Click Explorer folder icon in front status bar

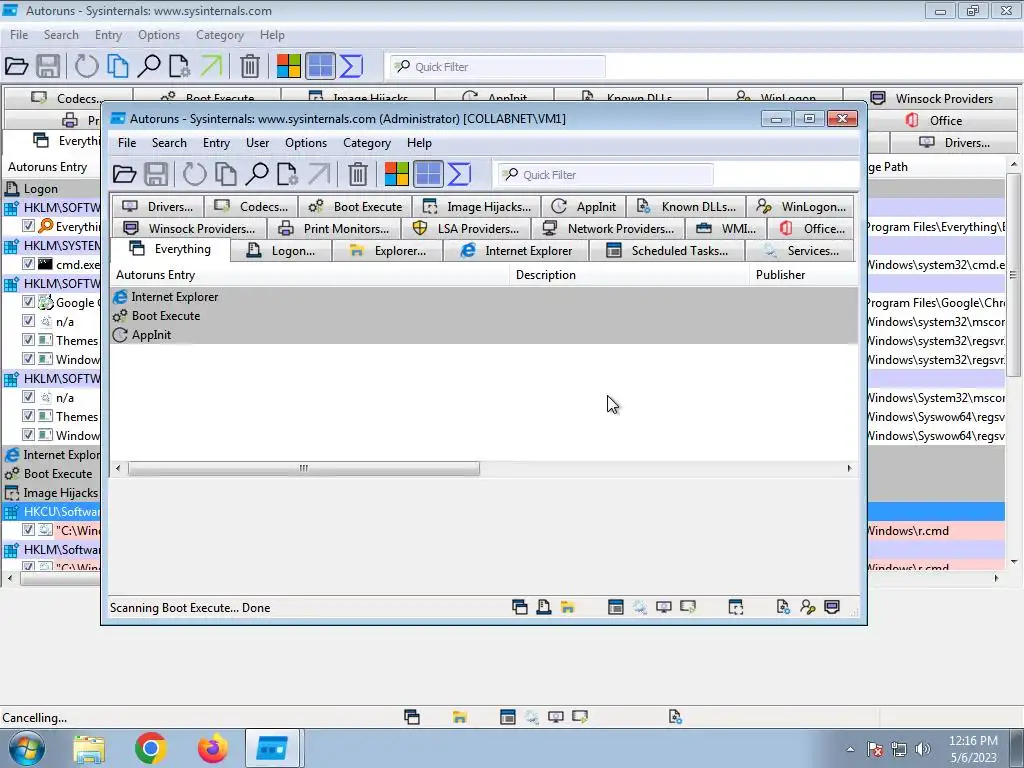pos(568,607)
